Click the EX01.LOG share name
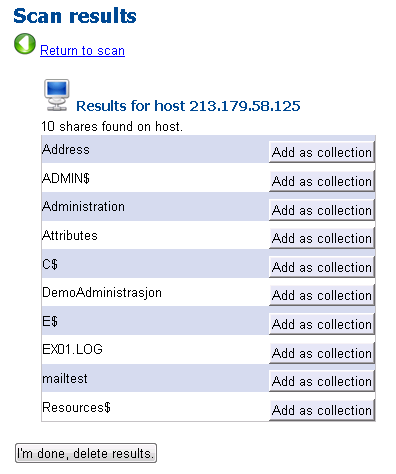The image size is (396, 474). click(x=72, y=349)
